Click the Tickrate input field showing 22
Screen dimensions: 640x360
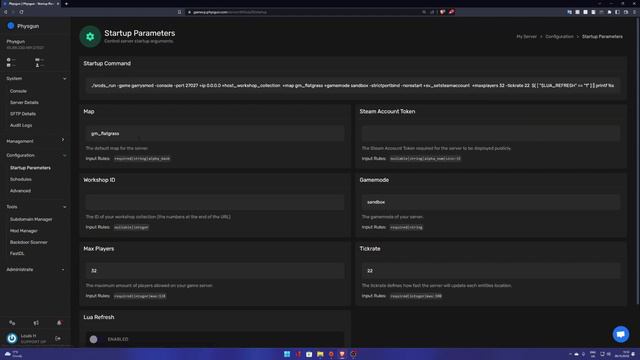coord(491,271)
